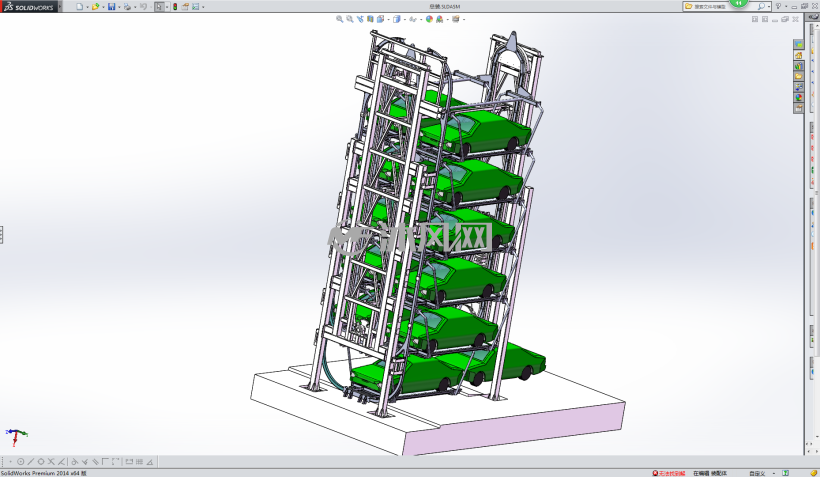Expand the search type dropdown arrow
820x477 pixels.
click(768, 7)
